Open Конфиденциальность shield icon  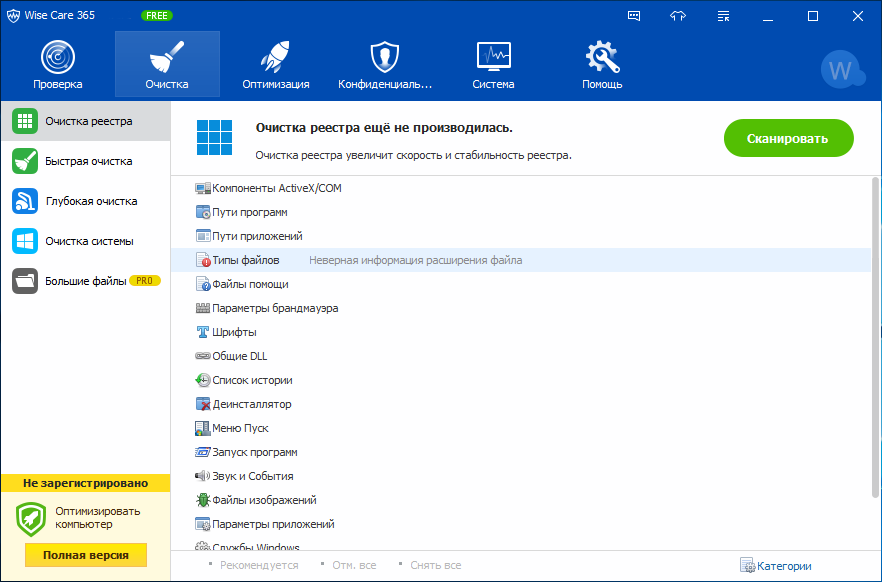coord(385,57)
